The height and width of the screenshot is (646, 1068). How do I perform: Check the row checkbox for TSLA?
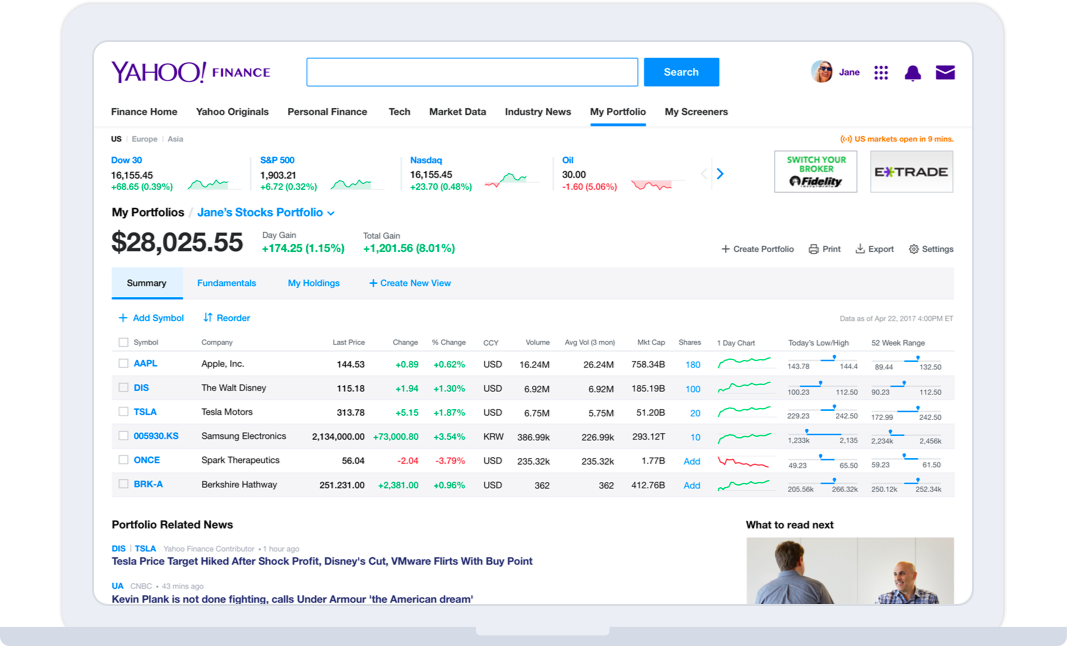pos(120,411)
